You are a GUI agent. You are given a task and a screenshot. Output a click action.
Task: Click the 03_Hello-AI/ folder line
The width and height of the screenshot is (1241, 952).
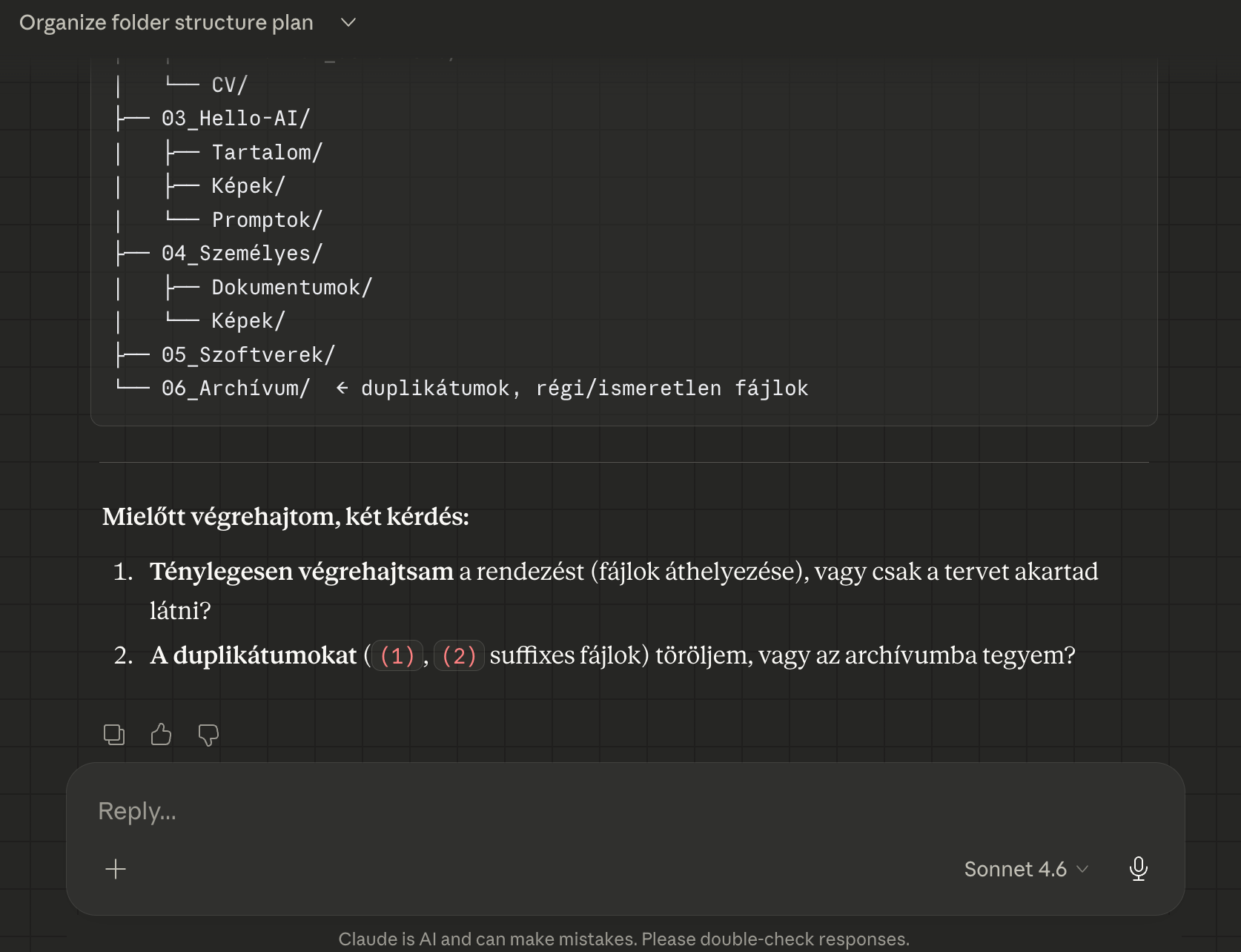(x=235, y=119)
